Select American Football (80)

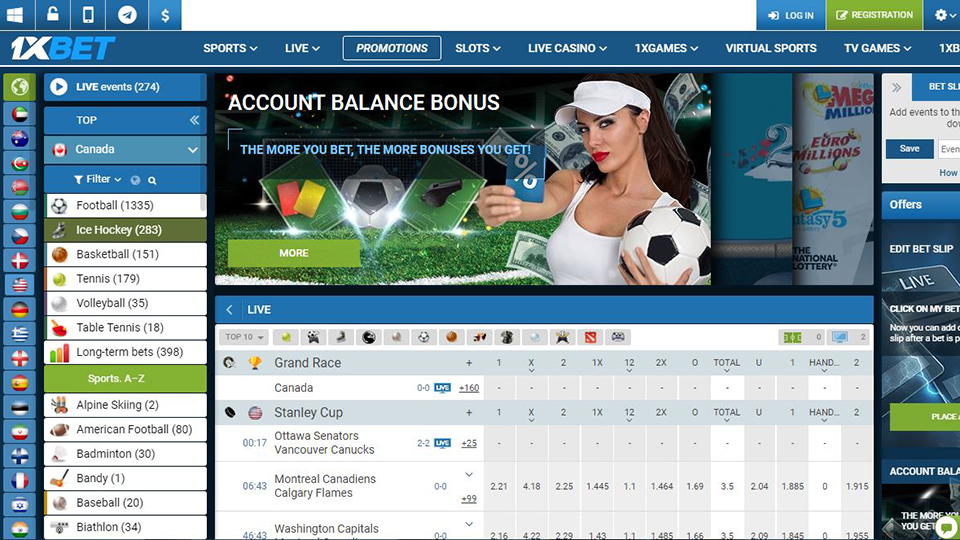coord(125,429)
